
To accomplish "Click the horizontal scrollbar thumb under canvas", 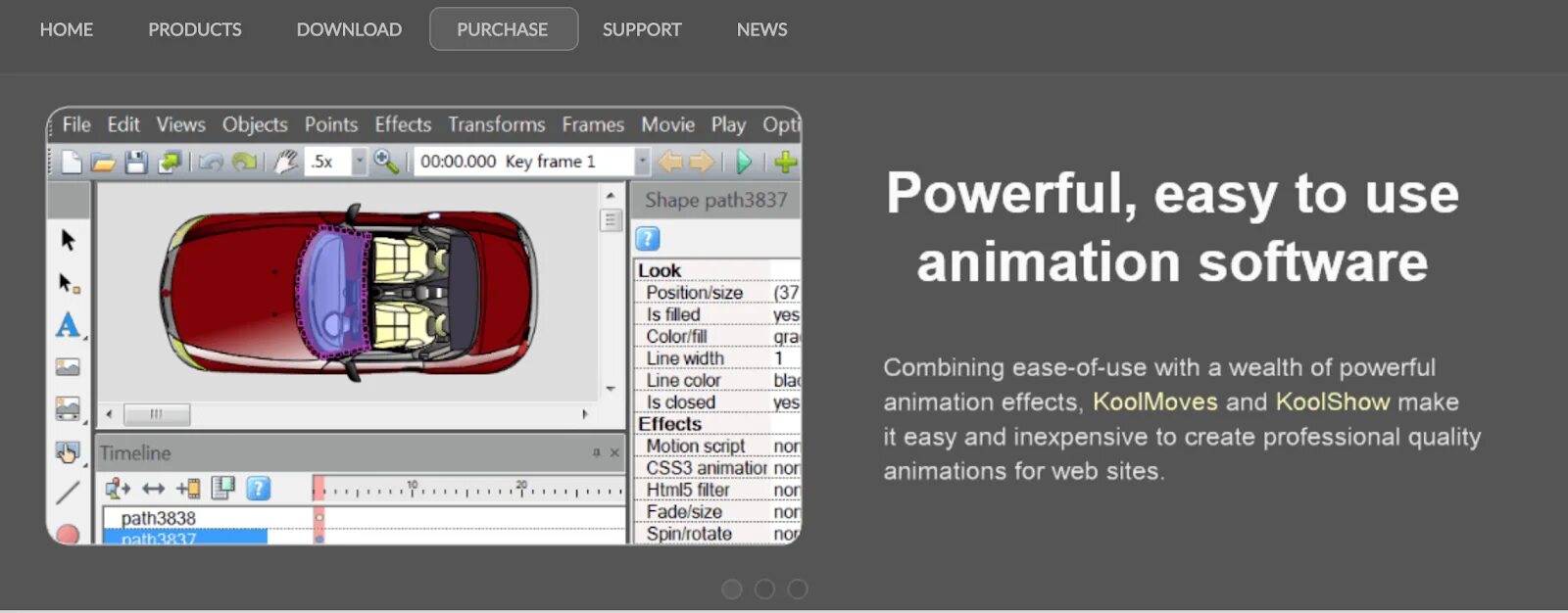I will pos(157,414).
